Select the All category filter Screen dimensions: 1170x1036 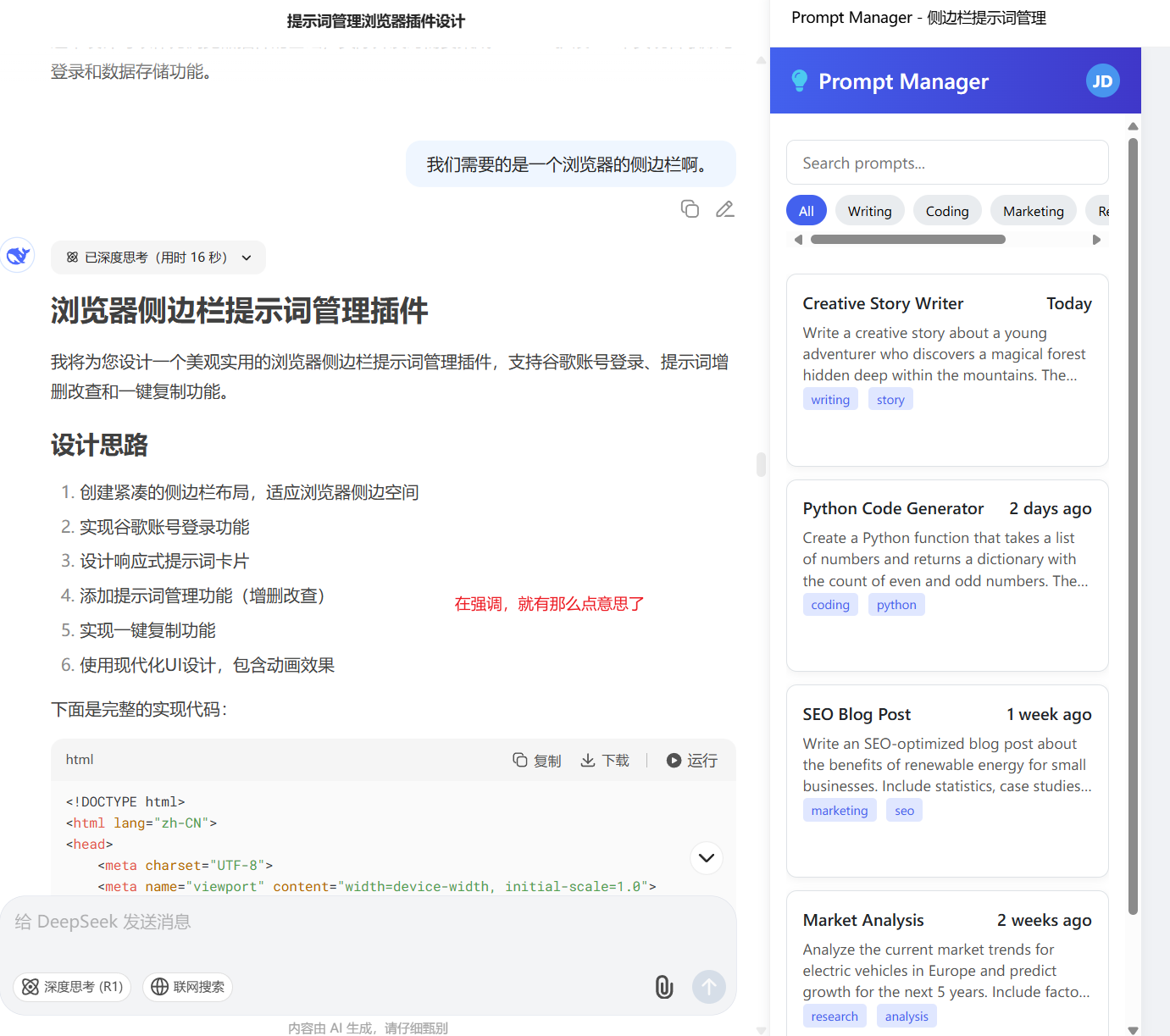807,211
